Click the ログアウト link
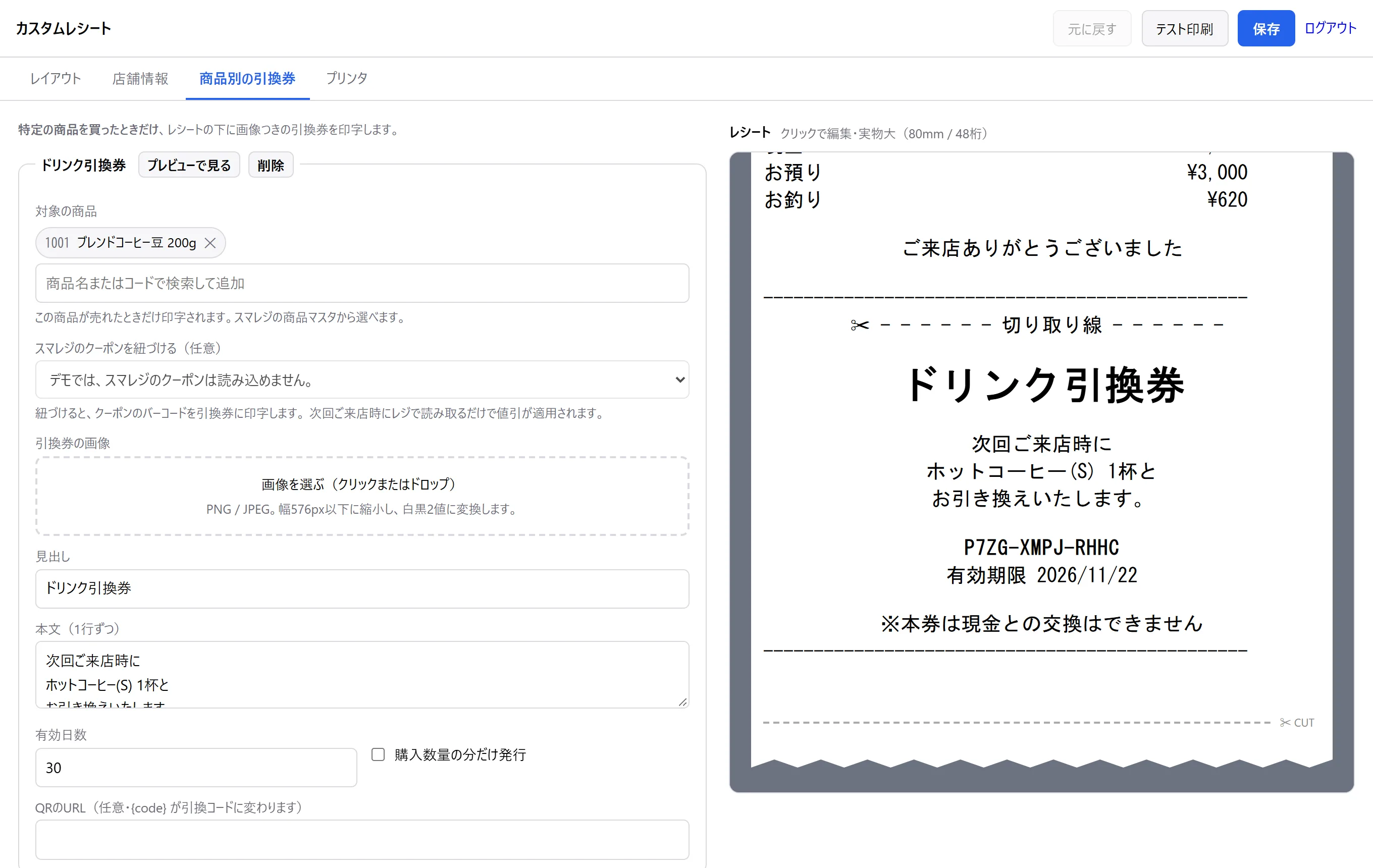Viewport: 1373px width, 868px height. (x=1330, y=28)
